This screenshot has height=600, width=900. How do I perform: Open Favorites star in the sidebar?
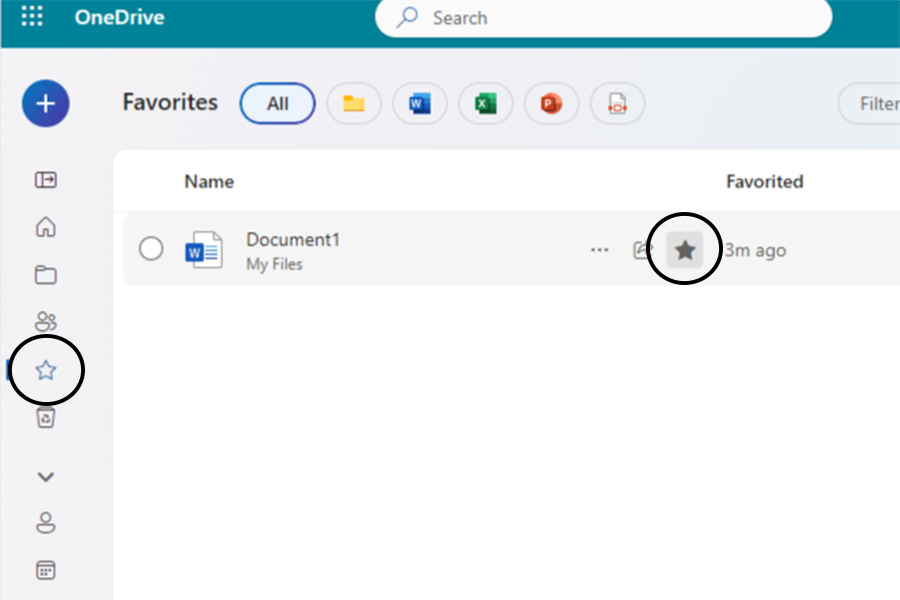pos(46,370)
